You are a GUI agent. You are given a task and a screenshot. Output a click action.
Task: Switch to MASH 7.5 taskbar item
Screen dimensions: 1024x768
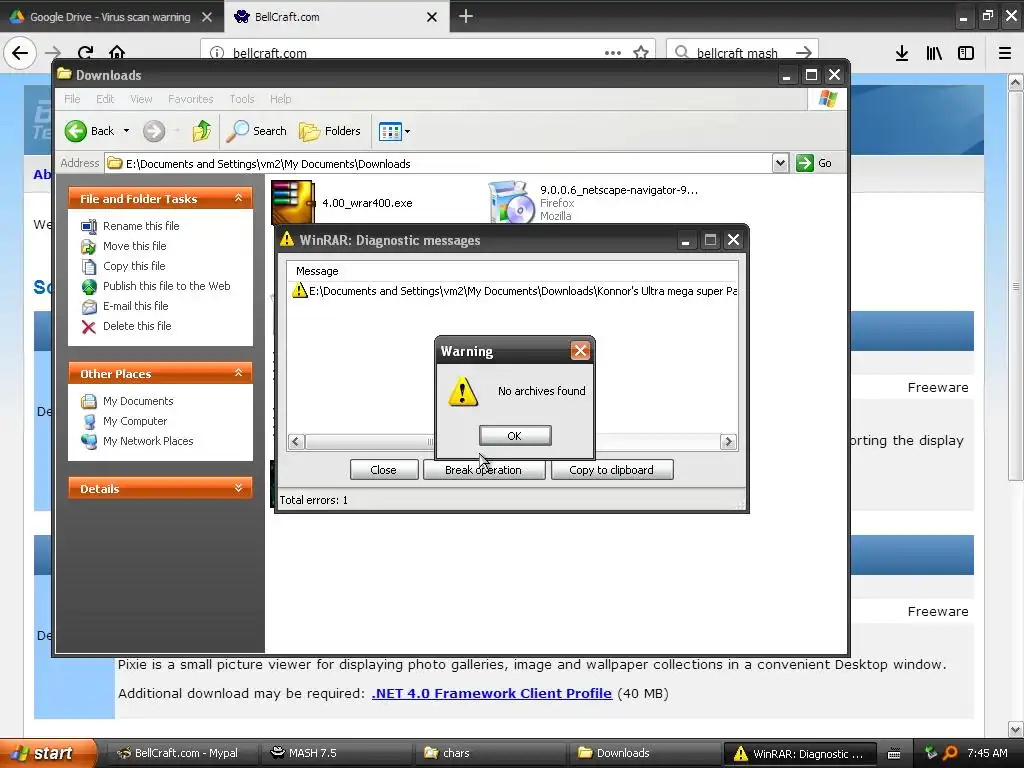(x=335, y=753)
